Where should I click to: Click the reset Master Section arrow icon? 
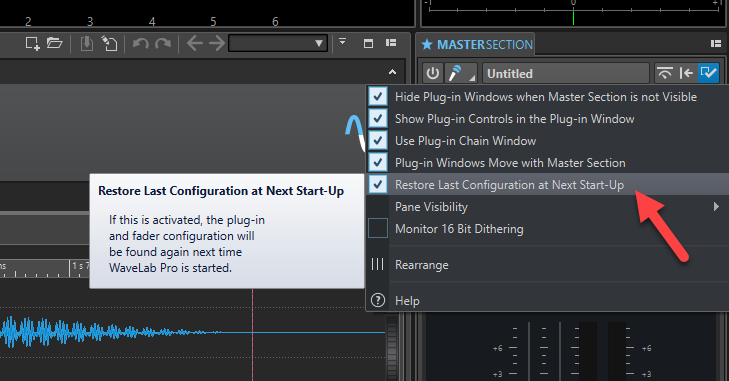(686, 73)
